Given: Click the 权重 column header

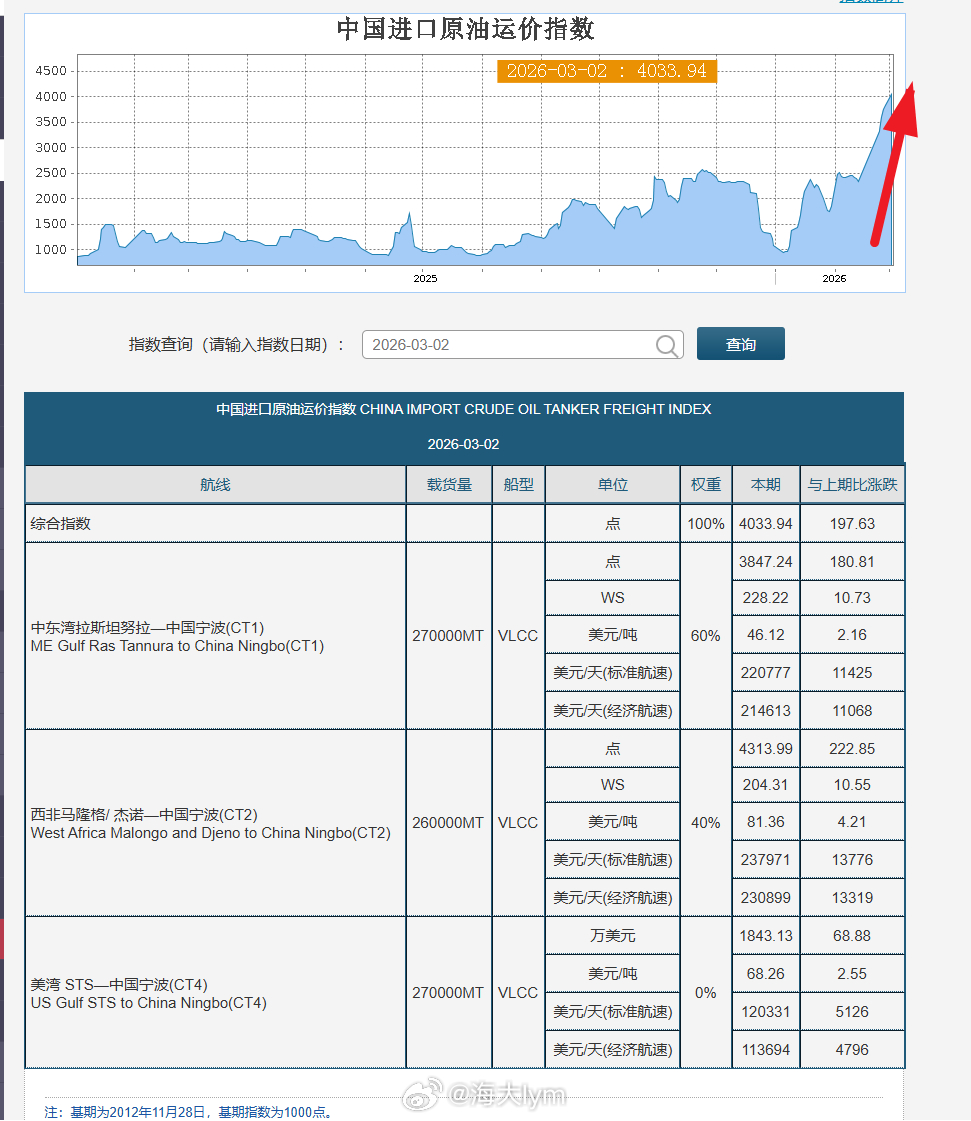Looking at the screenshot, I should point(705,484).
